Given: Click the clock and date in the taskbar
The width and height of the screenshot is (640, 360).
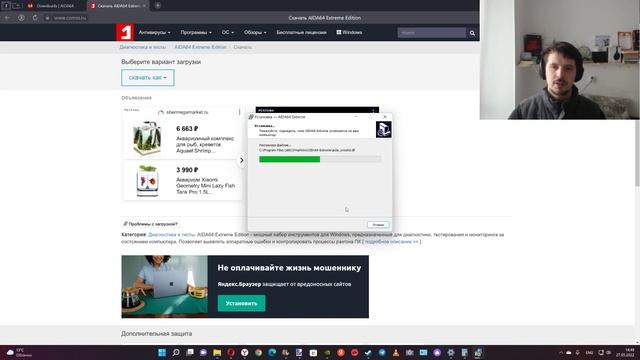Looking at the screenshot, I should (625, 353).
